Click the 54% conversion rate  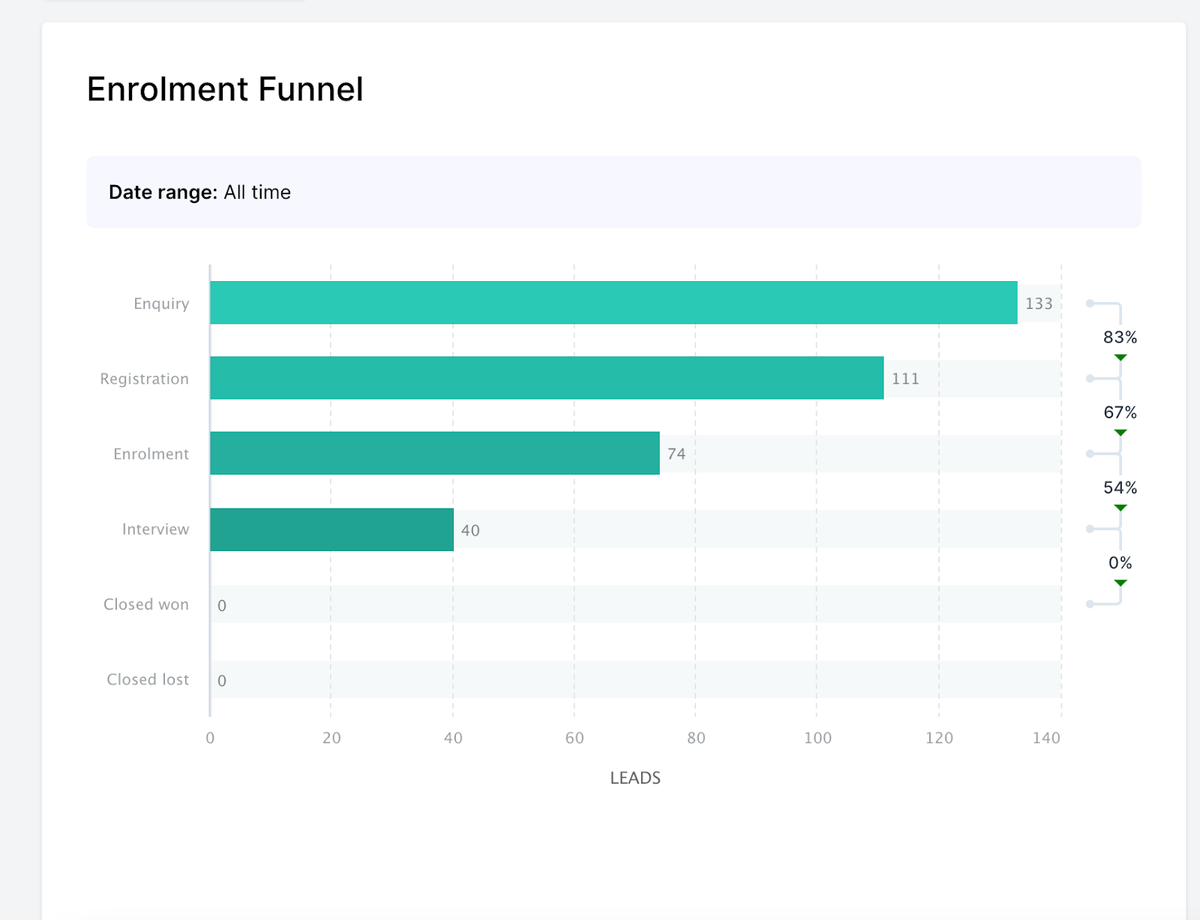tap(1120, 488)
